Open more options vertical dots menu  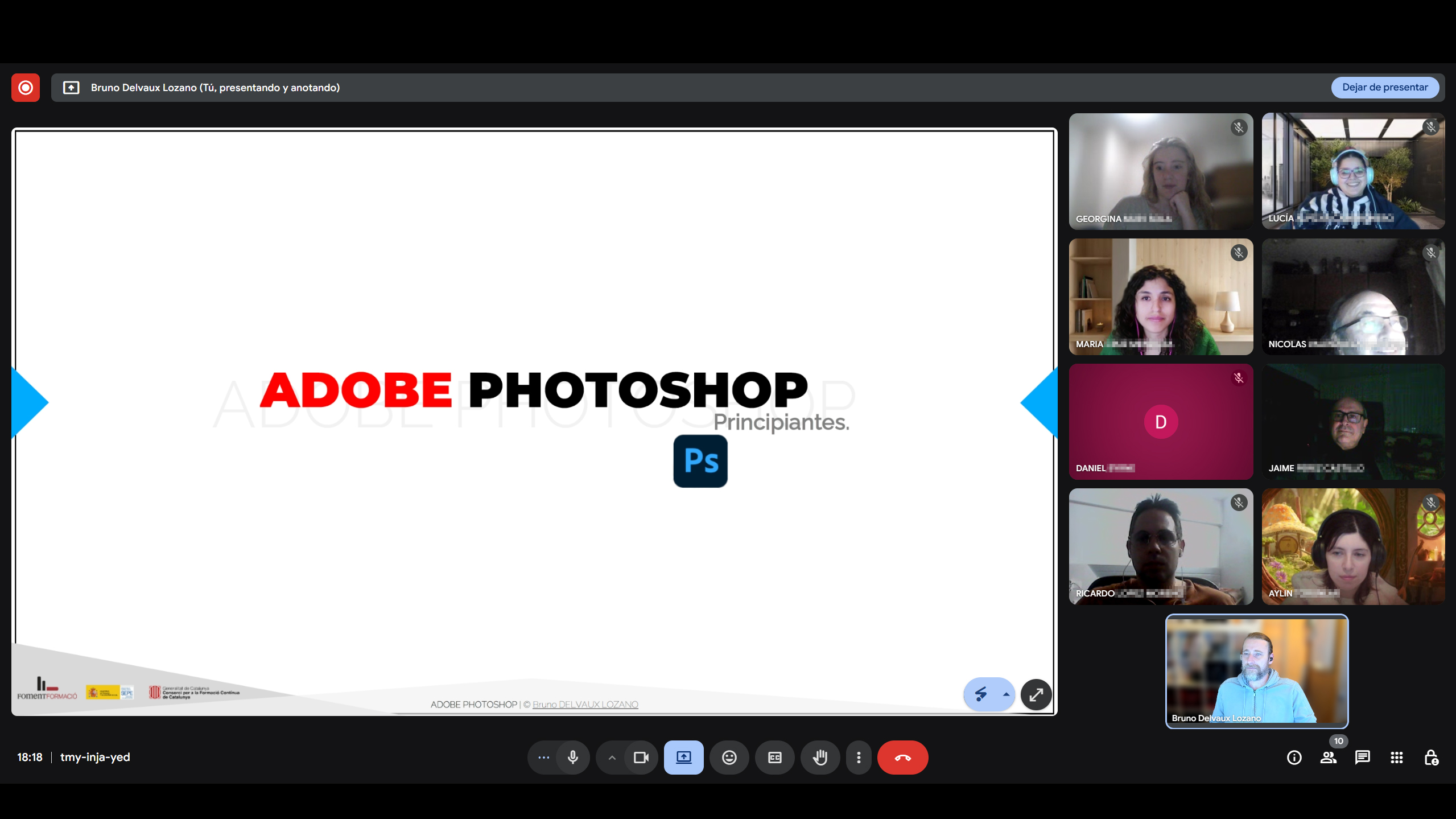(x=859, y=758)
